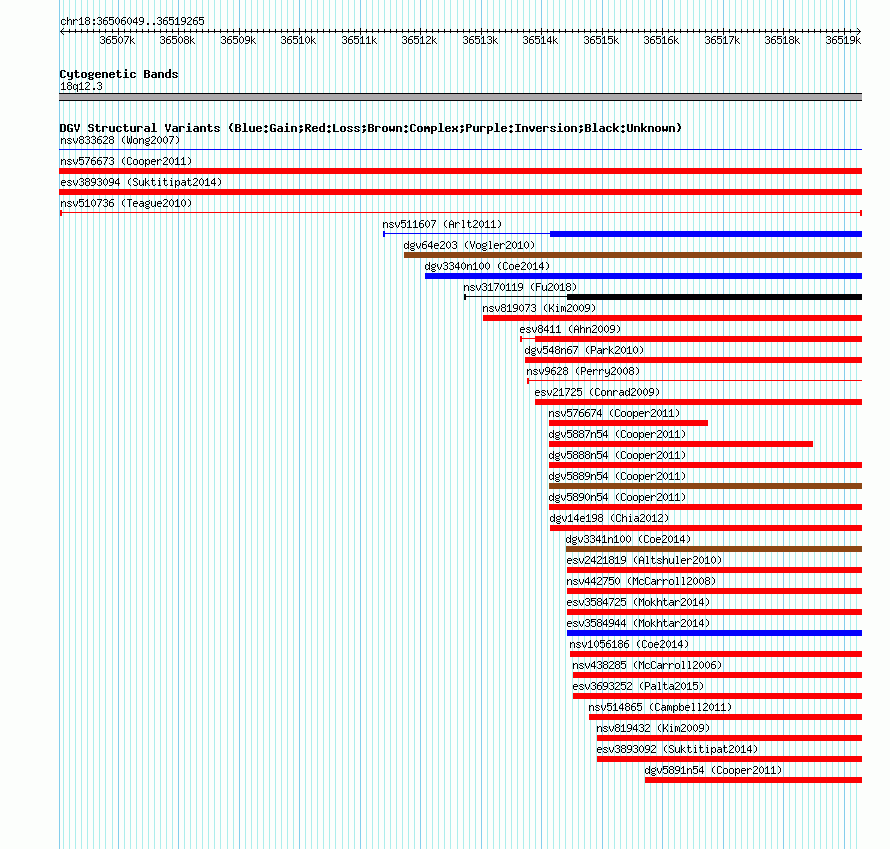Click the brown bar under dgv3341n100

click(x=713, y=549)
